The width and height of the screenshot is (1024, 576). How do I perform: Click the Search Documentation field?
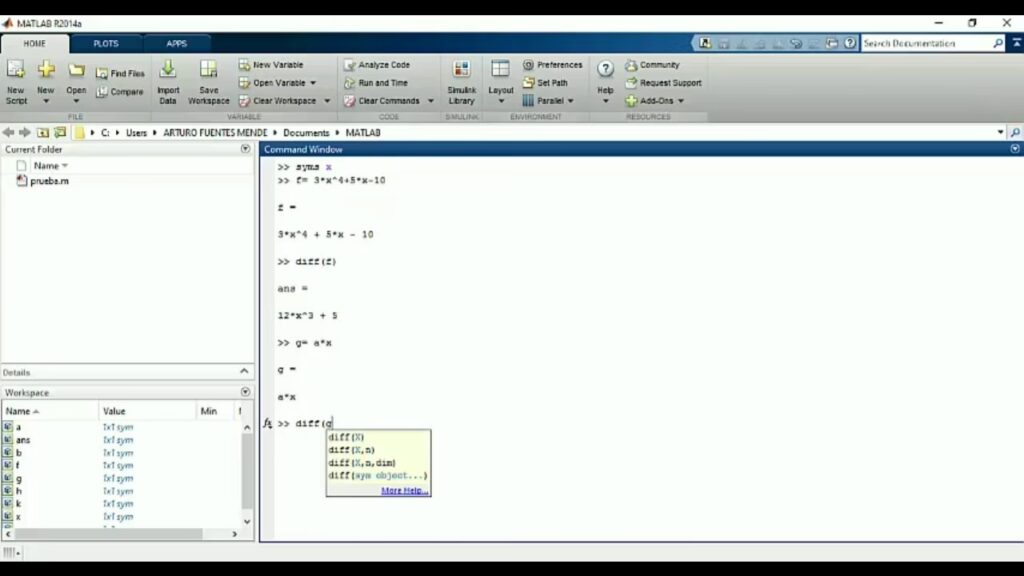[x=926, y=44]
